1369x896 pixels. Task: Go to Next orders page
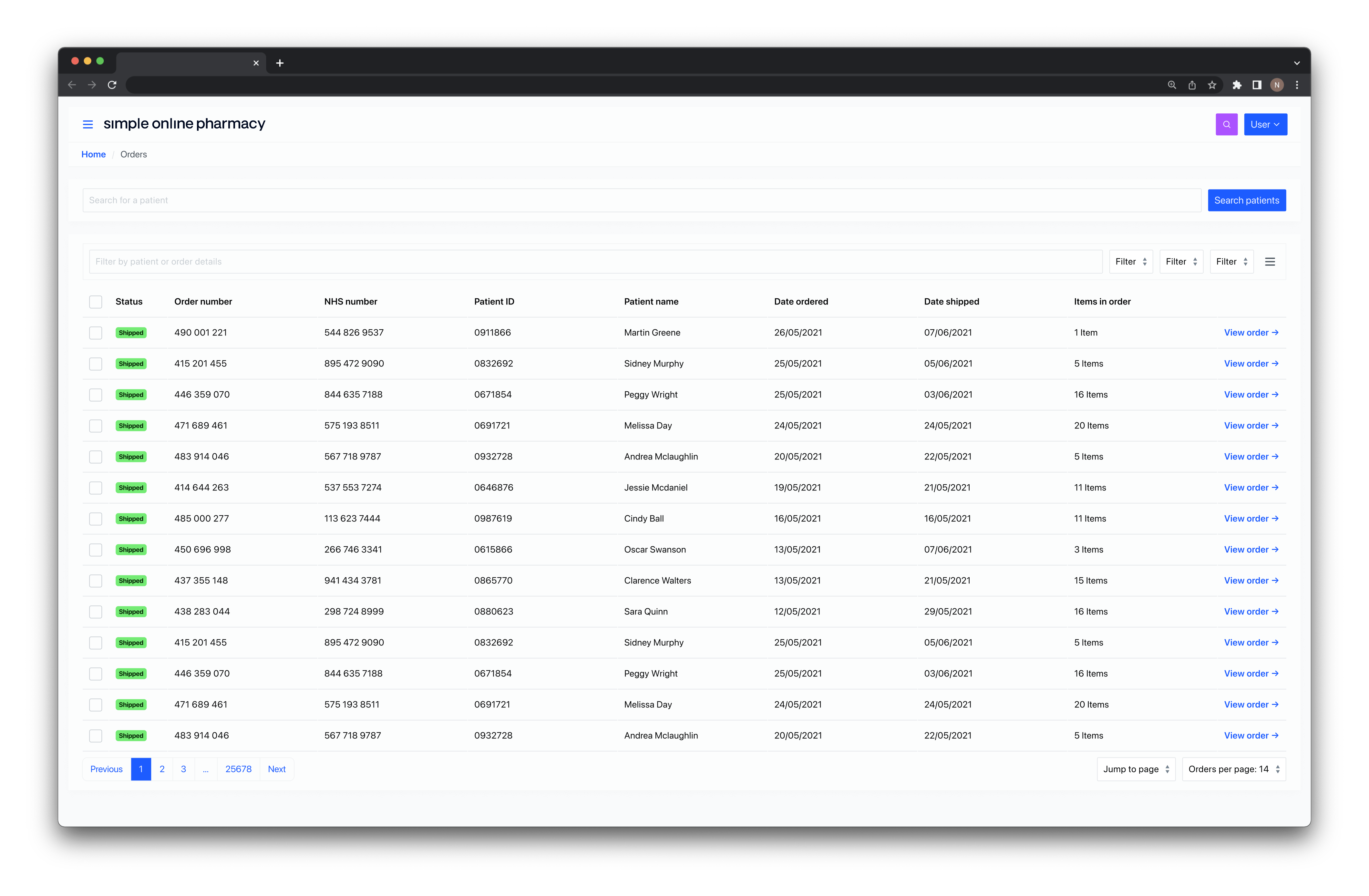coord(277,769)
